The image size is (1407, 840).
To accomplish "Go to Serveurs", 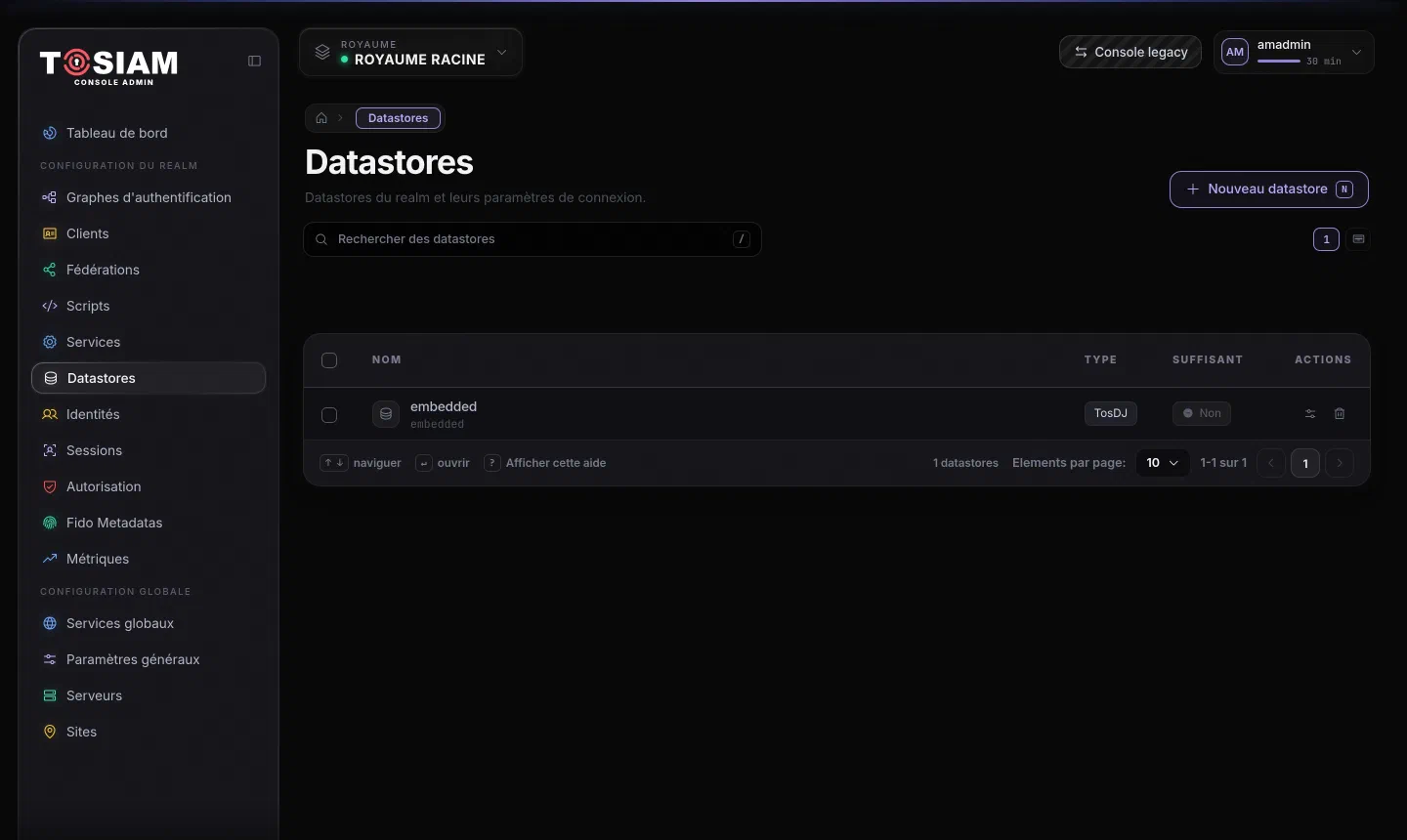I will [x=149, y=695].
